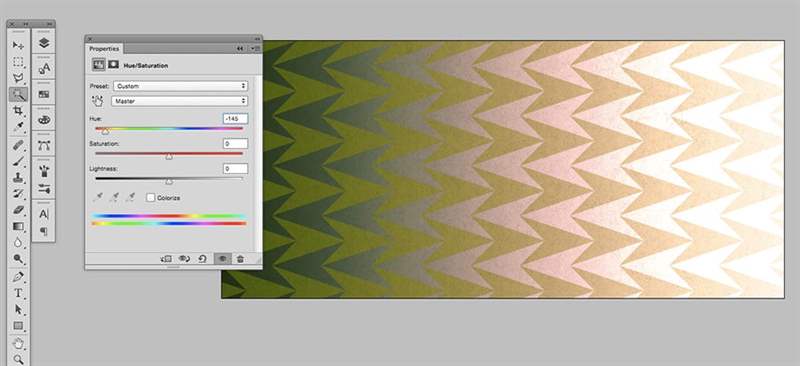Select the Move tool
The image size is (800, 366).
coord(18,45)
